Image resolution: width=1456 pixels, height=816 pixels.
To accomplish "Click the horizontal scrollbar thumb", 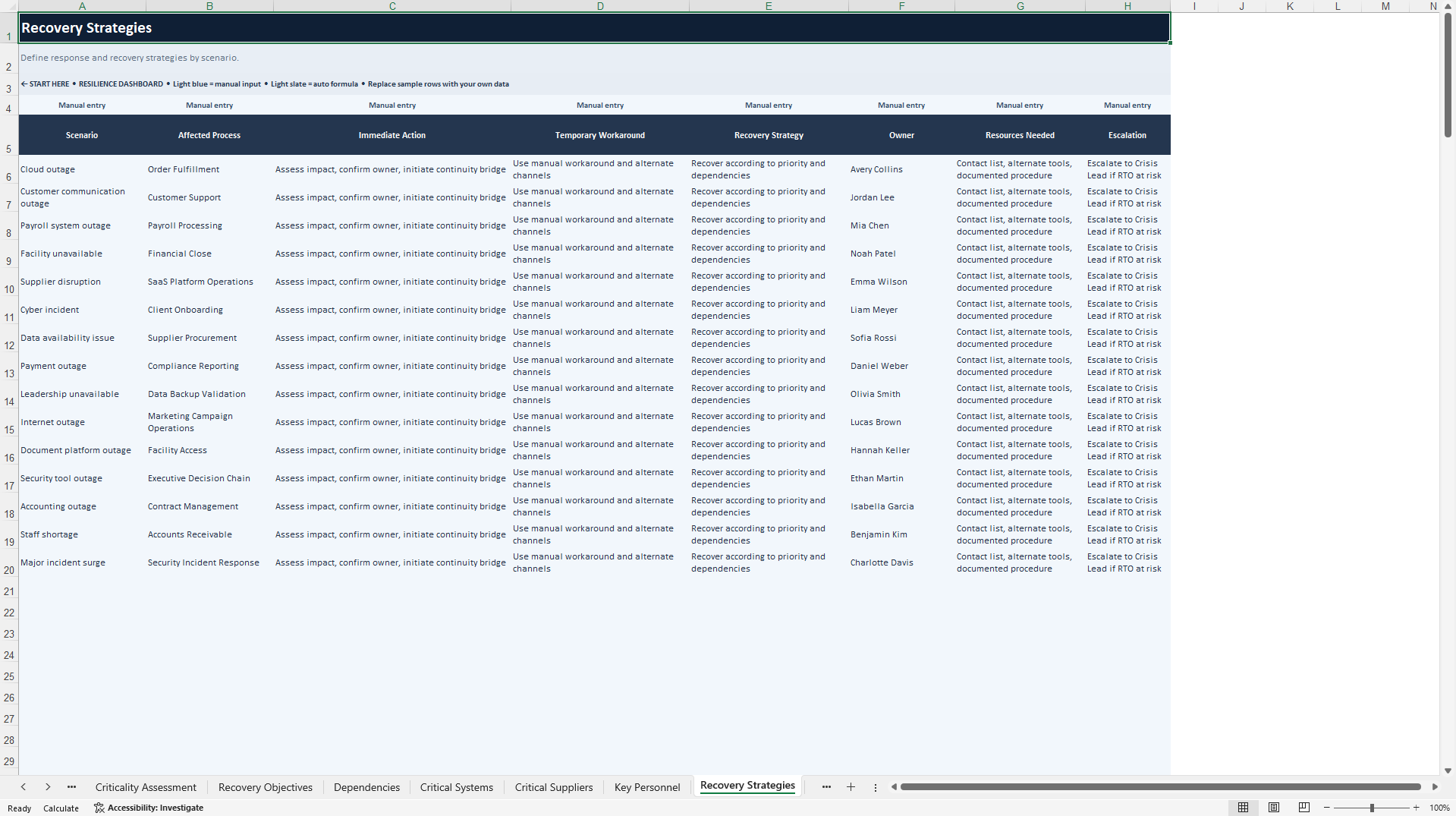I will pos(1161,787).
